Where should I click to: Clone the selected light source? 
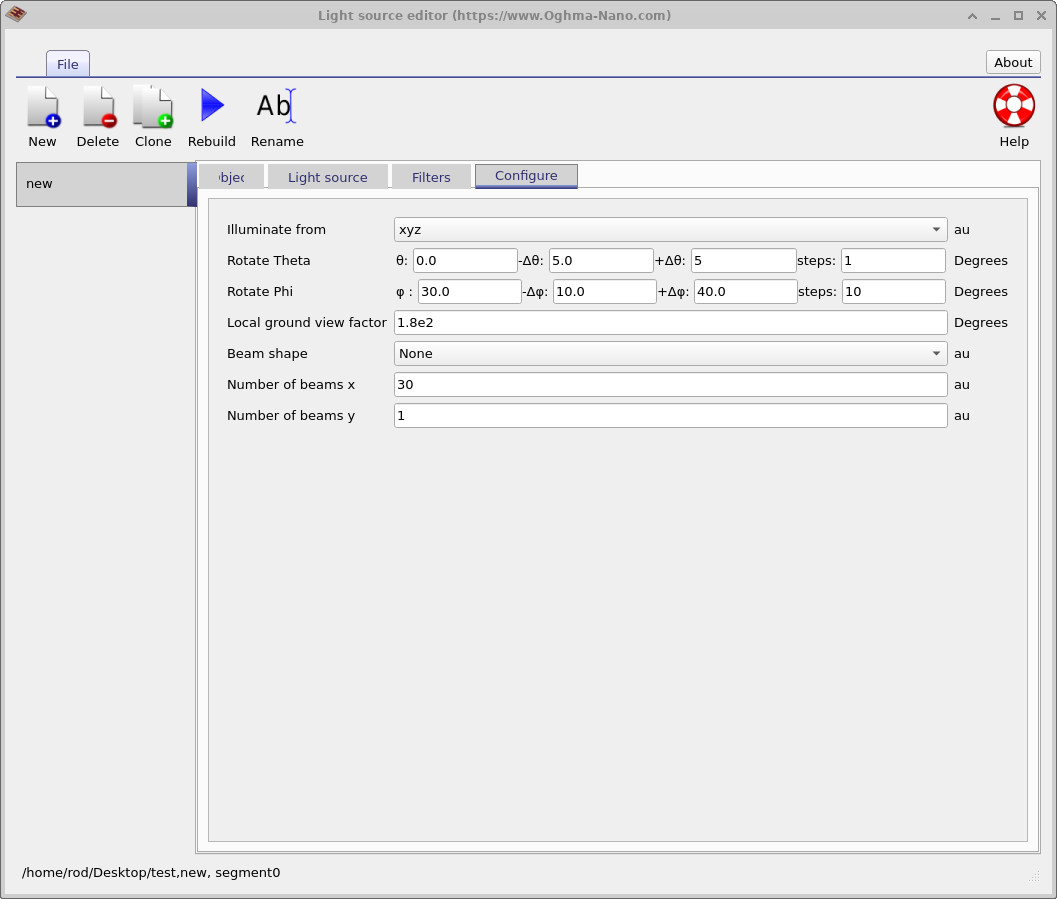point(152,113)
